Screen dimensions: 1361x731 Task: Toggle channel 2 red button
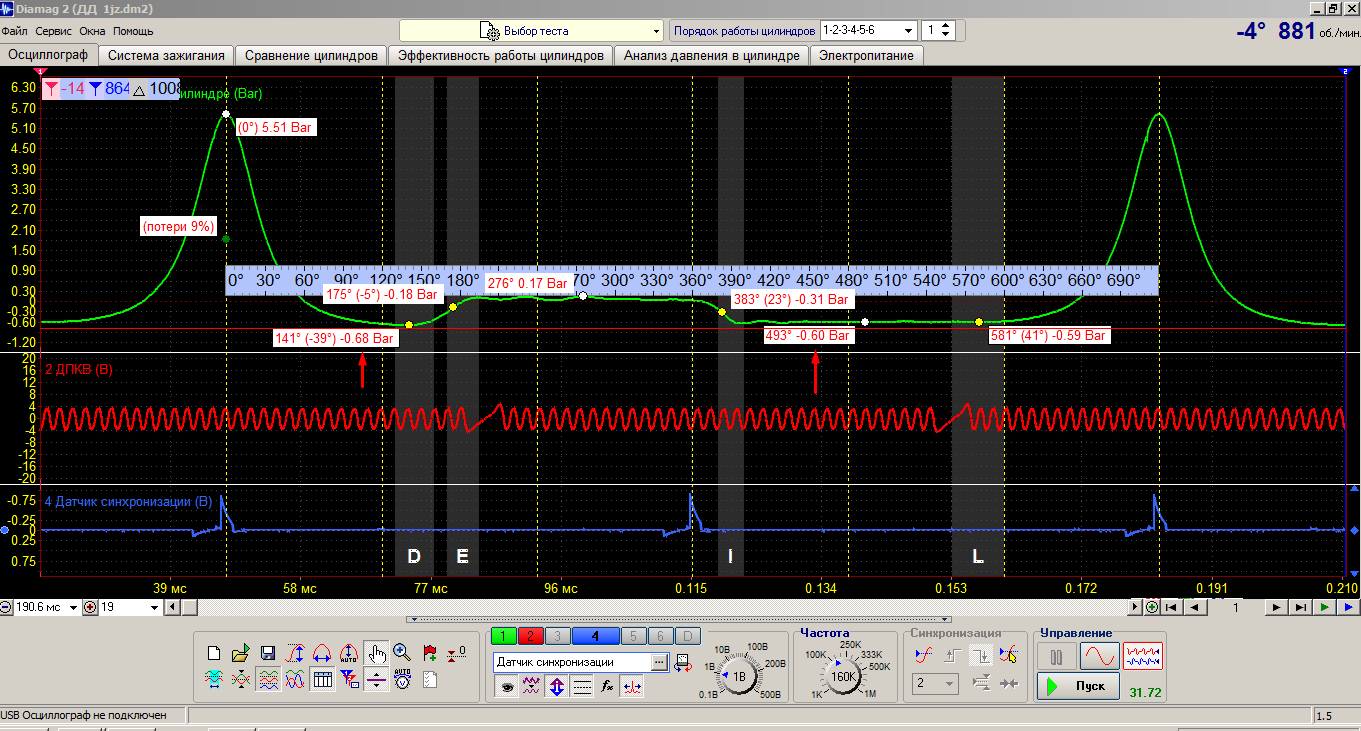(x=532, y=636)
